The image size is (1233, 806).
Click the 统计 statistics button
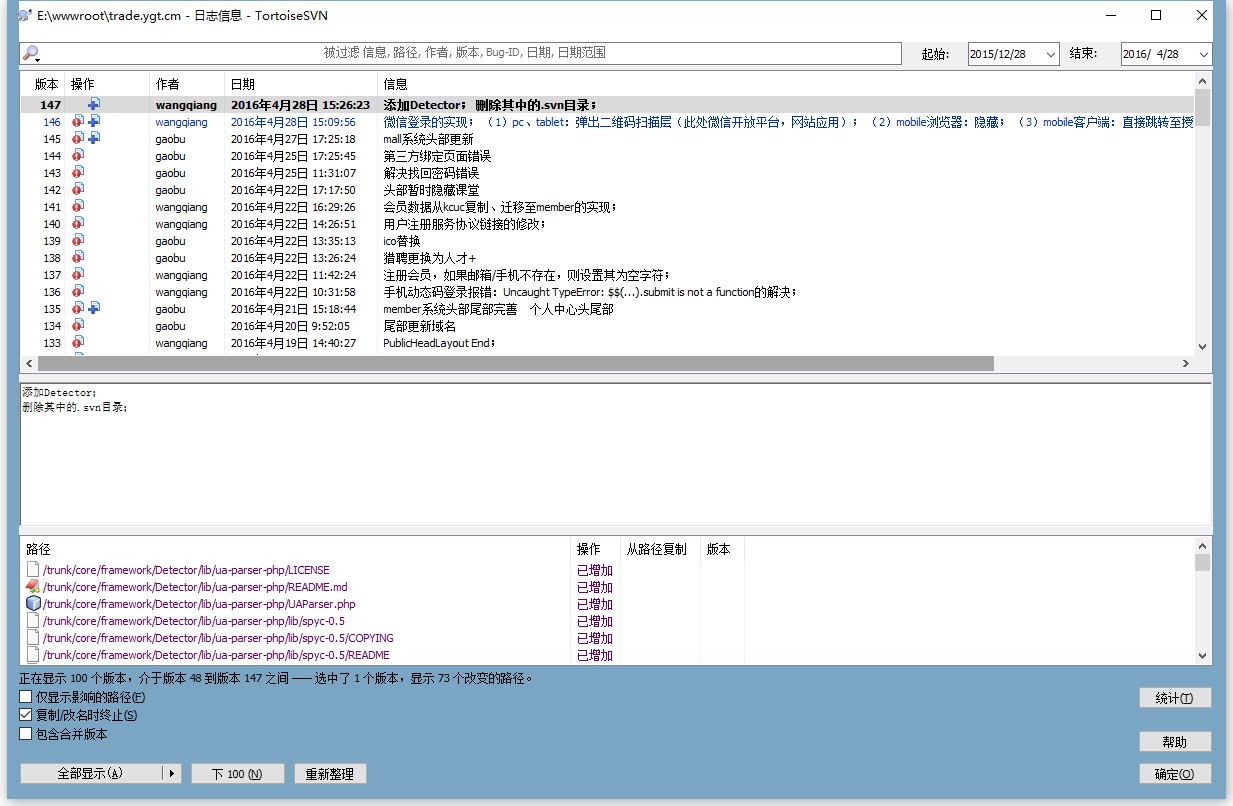pos(1175,698)
